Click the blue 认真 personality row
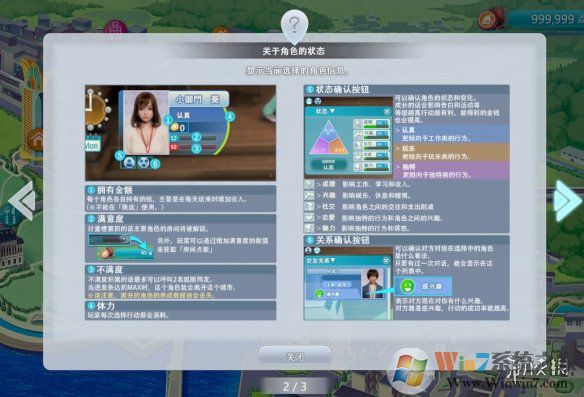Image resolution: width=584 pixels, height=397 pixels. (x=451, y=134)
